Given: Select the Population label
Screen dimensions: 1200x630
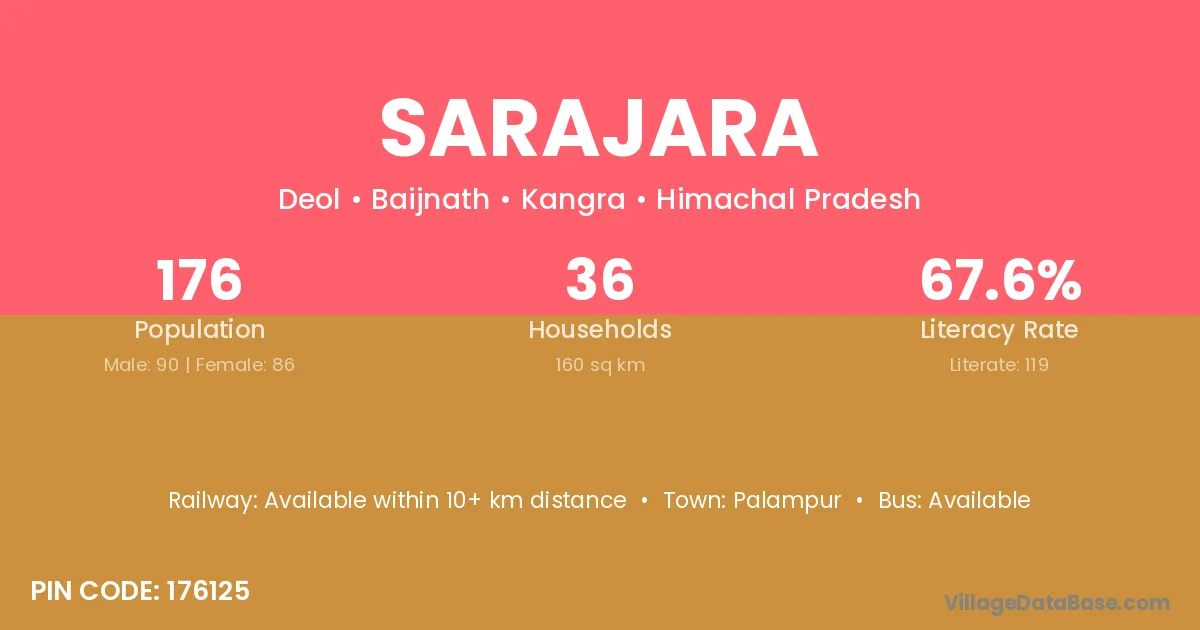Looking at the screenshot, I should click(x=199, y=330).
